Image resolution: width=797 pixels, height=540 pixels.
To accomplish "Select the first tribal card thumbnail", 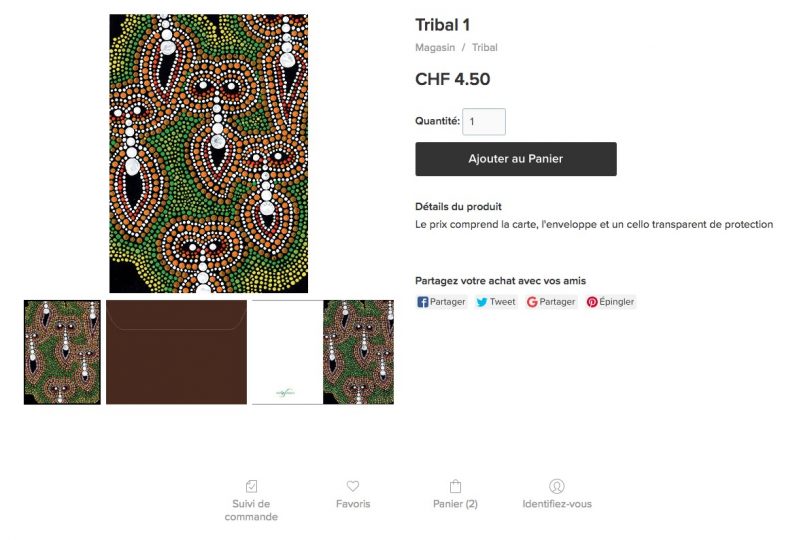I will tap(62, 352).
